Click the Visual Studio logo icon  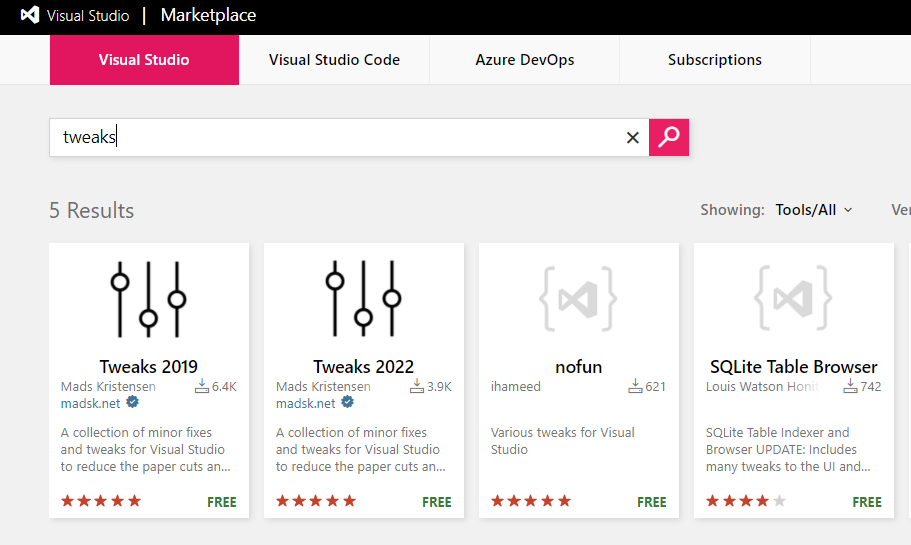click(x=30, y=15)
